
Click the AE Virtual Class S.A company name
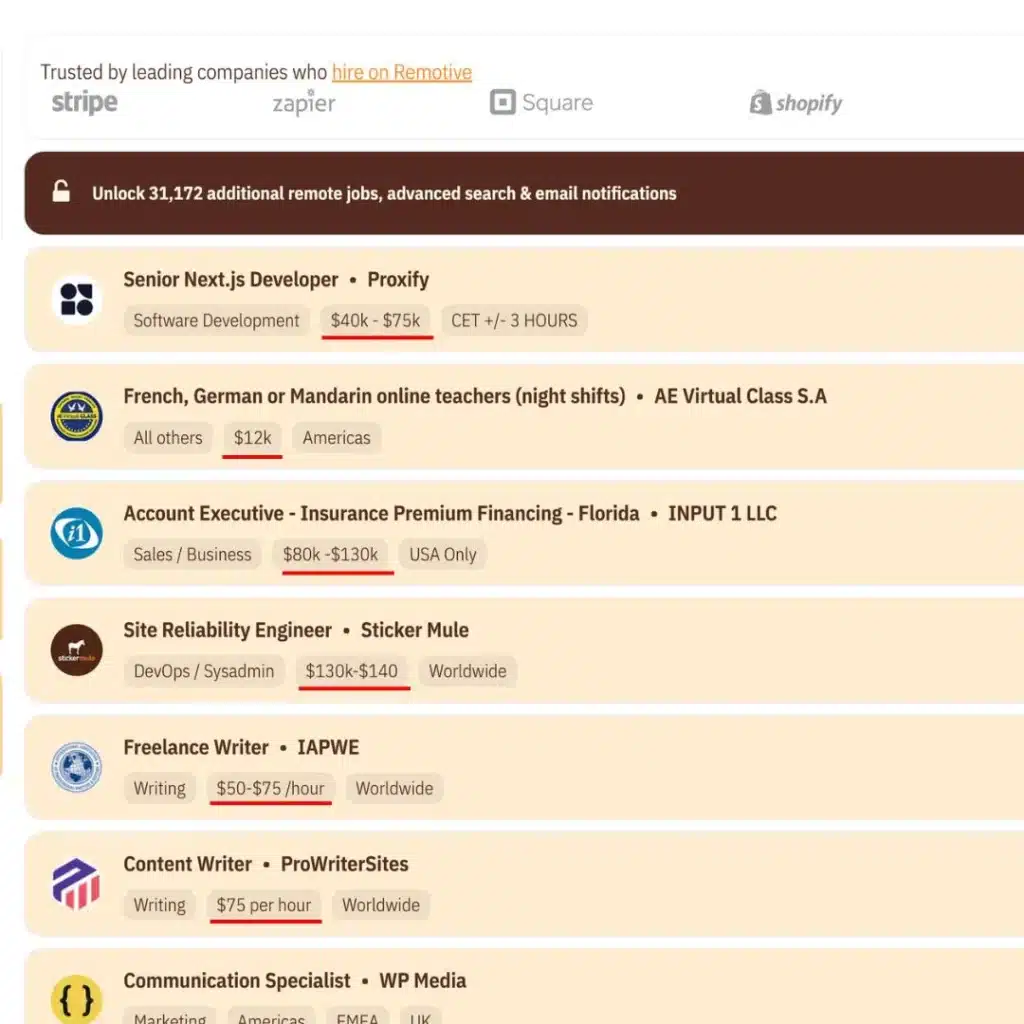tap(741, 396)
